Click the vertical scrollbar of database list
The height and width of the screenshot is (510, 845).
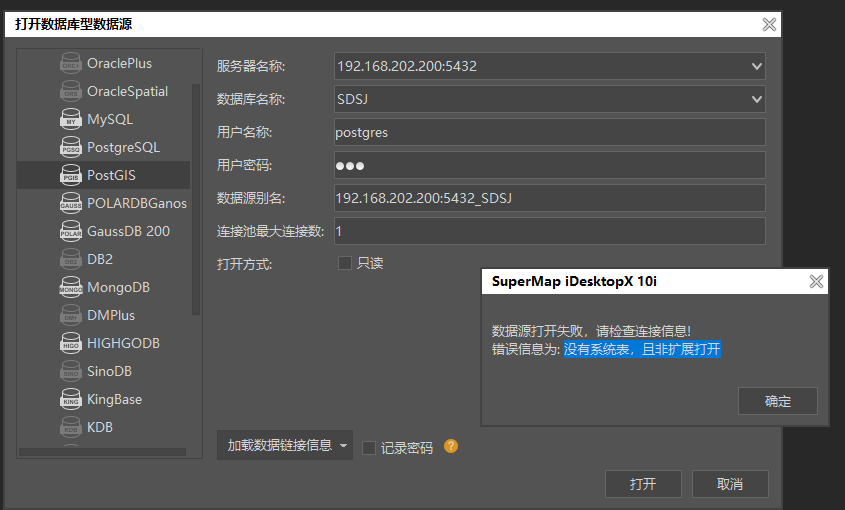point(196,199)
